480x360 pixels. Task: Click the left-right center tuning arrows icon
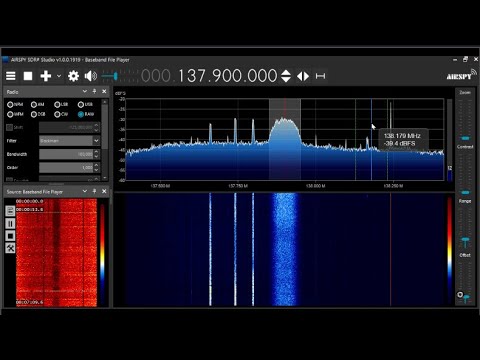[x=303, y=76]
